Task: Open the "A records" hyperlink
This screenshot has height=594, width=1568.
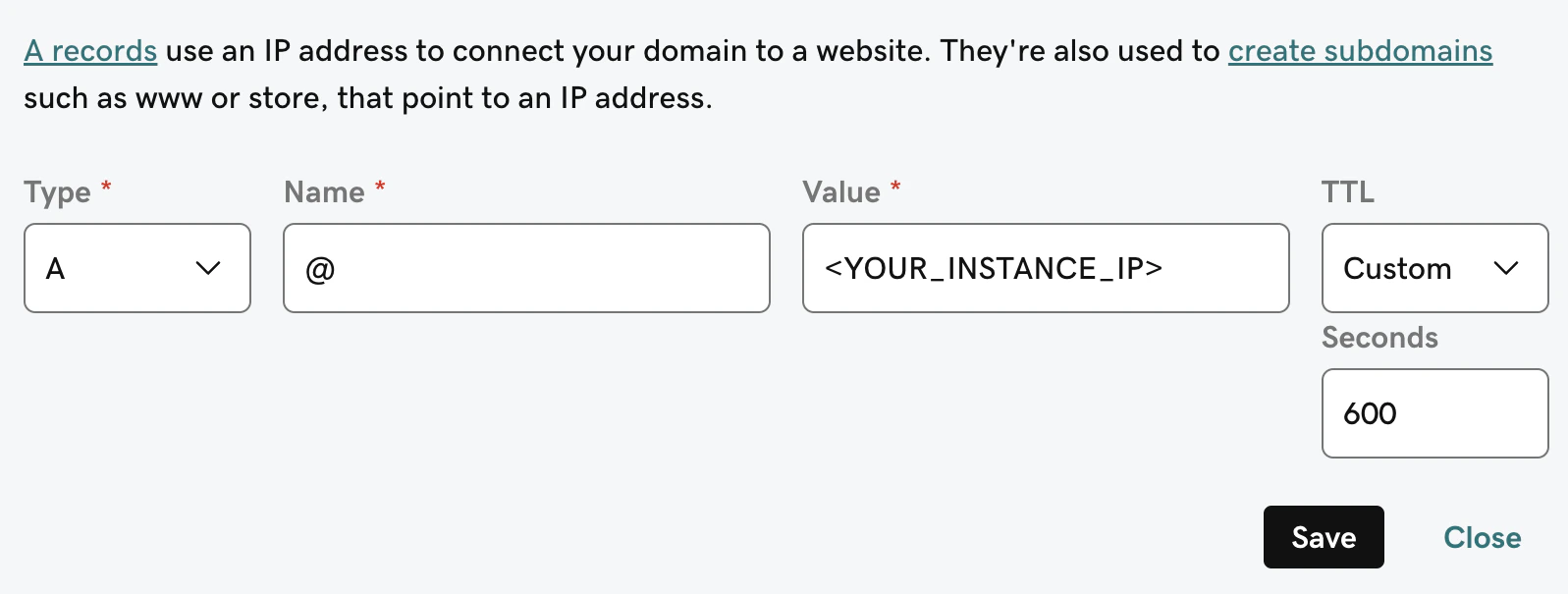Action: (x=89, y=50)
